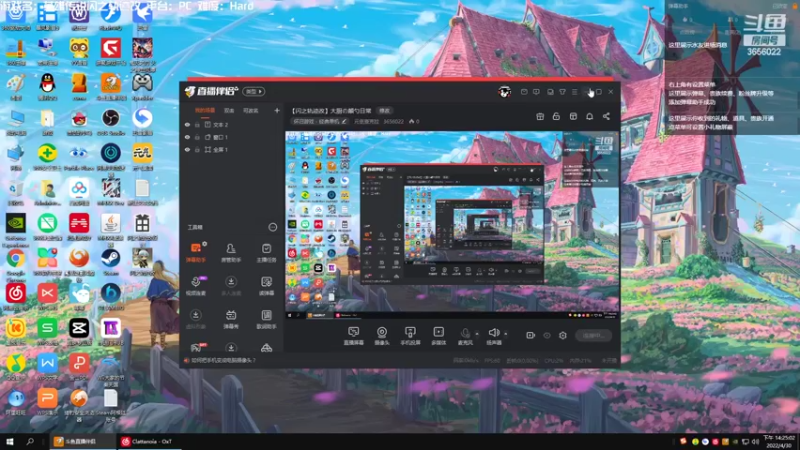Add a 直播屏幕 screen capture source

354,336
